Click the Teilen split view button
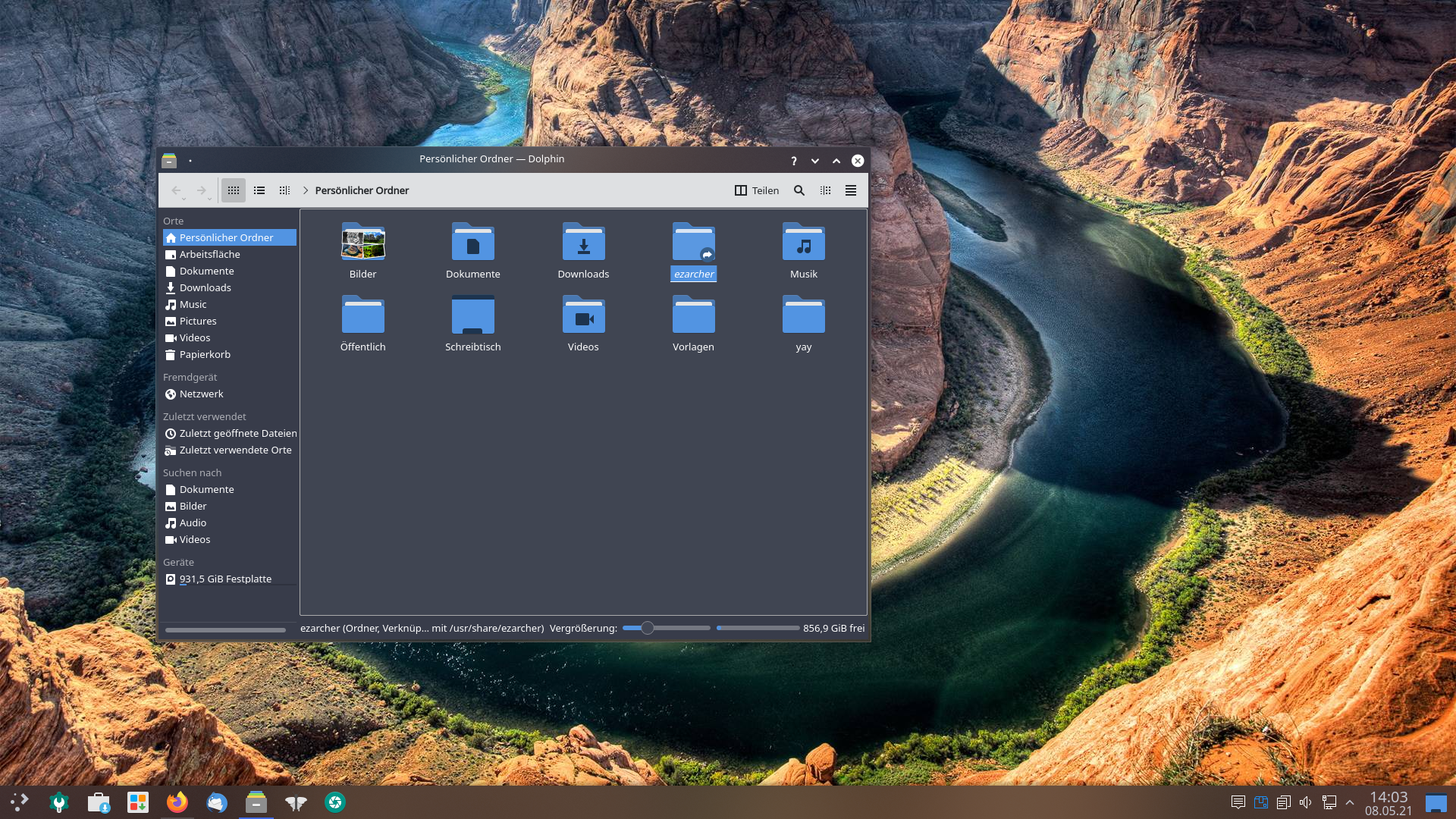This screenshot has width=1456, height=819. tap(757, 190)
